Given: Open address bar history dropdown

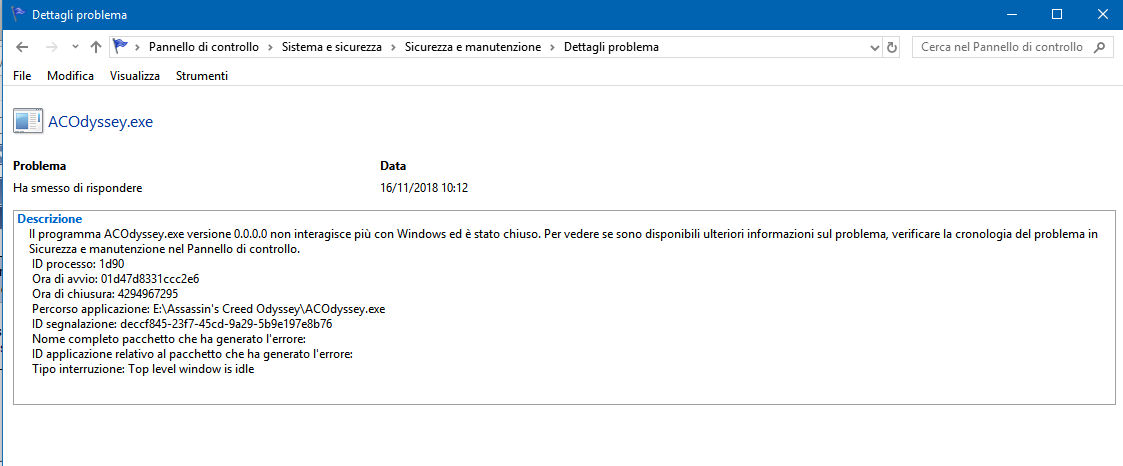Looking at the screenshot, I should (x=874, y=48).
